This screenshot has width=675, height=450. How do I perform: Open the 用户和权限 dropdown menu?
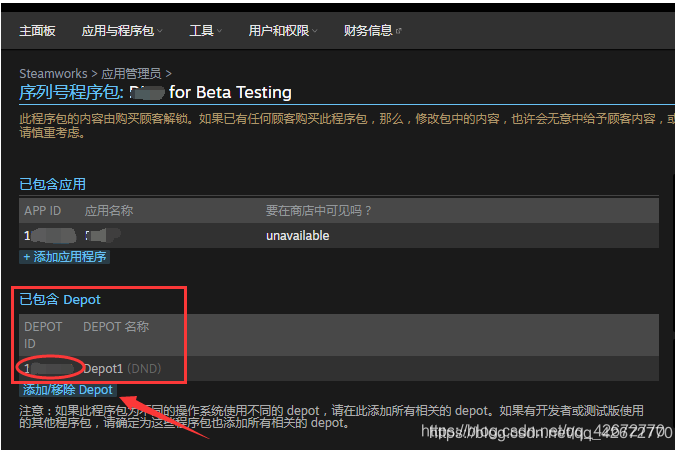click(x=282, y=31)
